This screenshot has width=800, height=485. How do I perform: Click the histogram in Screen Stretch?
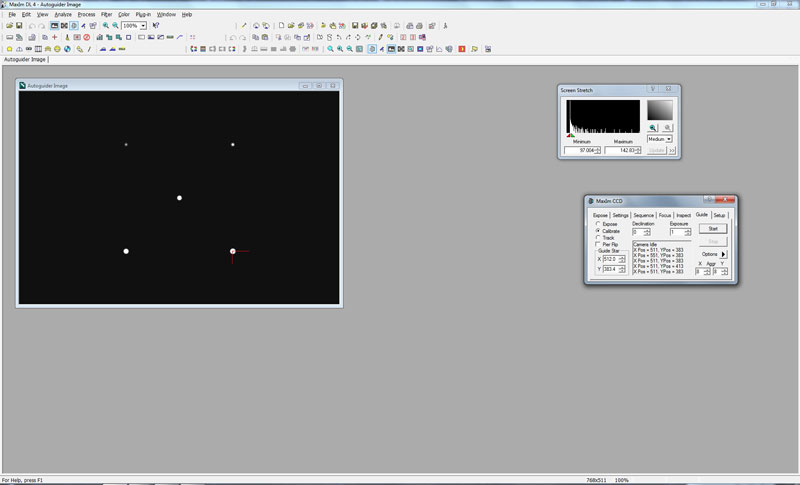(x=603, y=116)
